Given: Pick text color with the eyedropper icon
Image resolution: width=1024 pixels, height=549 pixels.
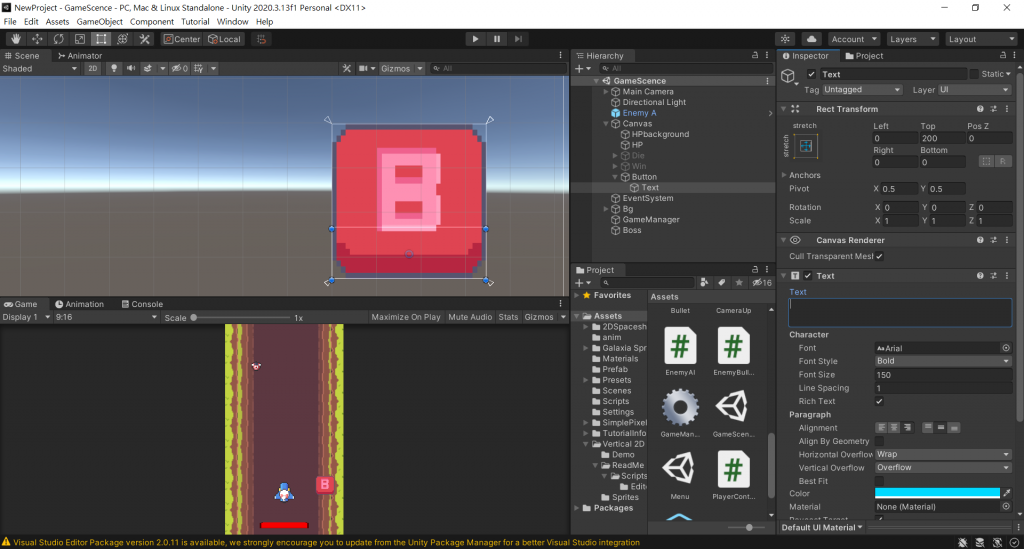Looking at the screenshot, I should click(x=1007, y=493).
